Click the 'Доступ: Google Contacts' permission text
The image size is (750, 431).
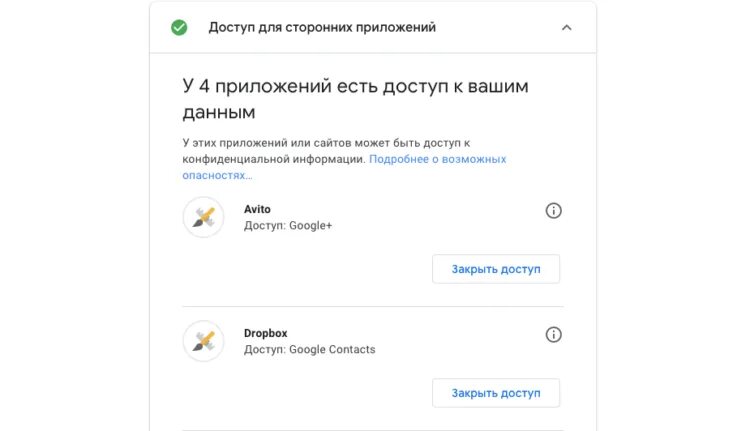(x=309, y=349)
